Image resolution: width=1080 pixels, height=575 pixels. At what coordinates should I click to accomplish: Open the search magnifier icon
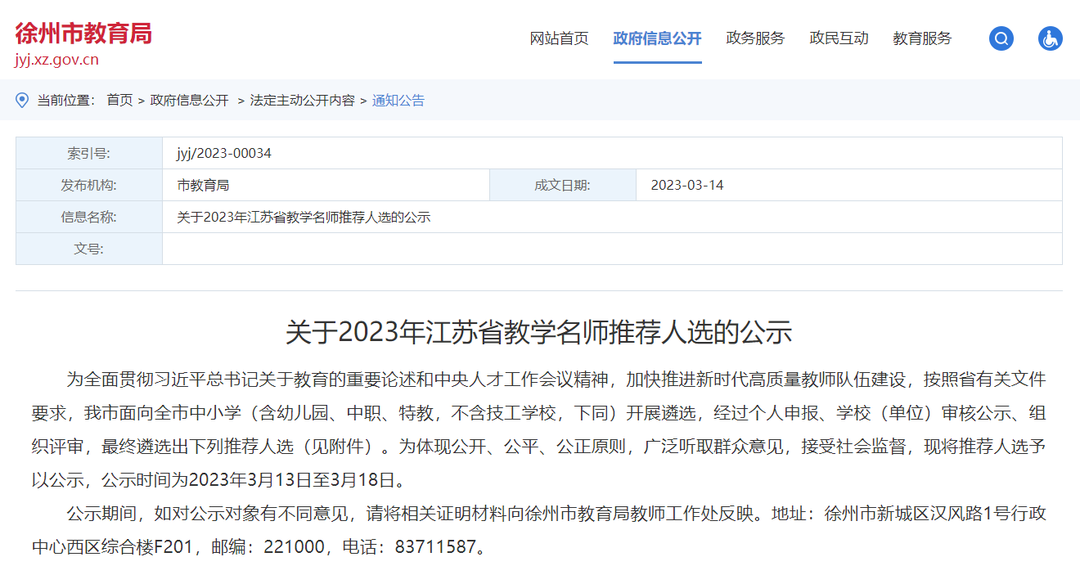pos(1001,39)
